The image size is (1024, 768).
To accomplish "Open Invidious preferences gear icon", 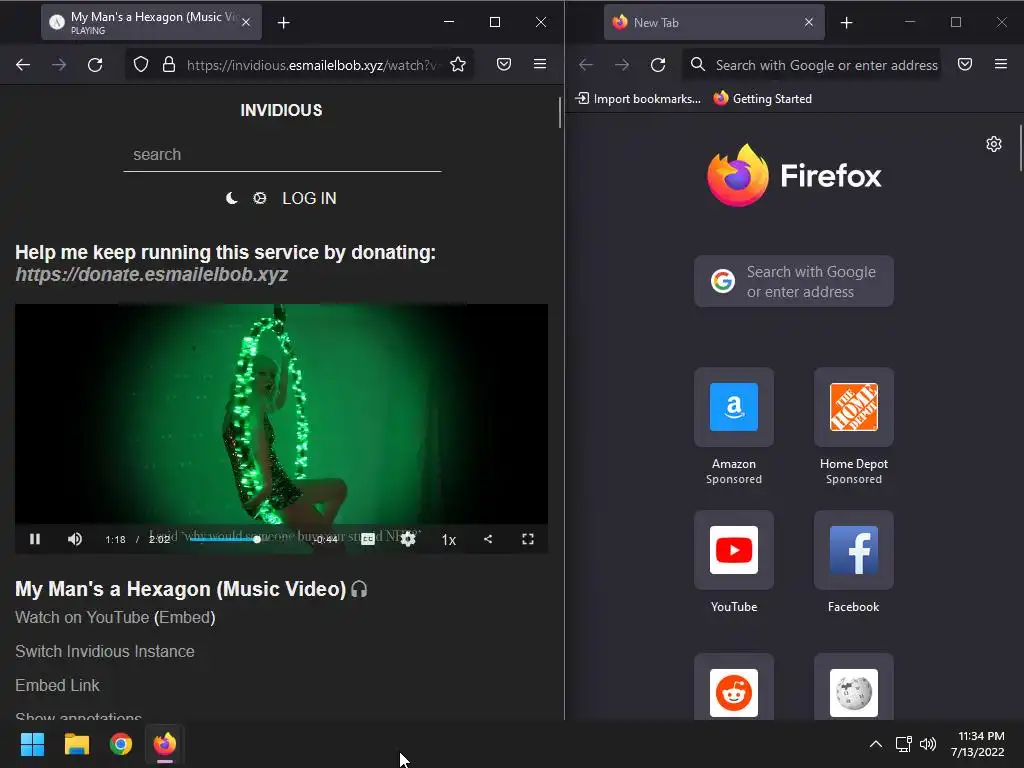I will tap(260, 198).
